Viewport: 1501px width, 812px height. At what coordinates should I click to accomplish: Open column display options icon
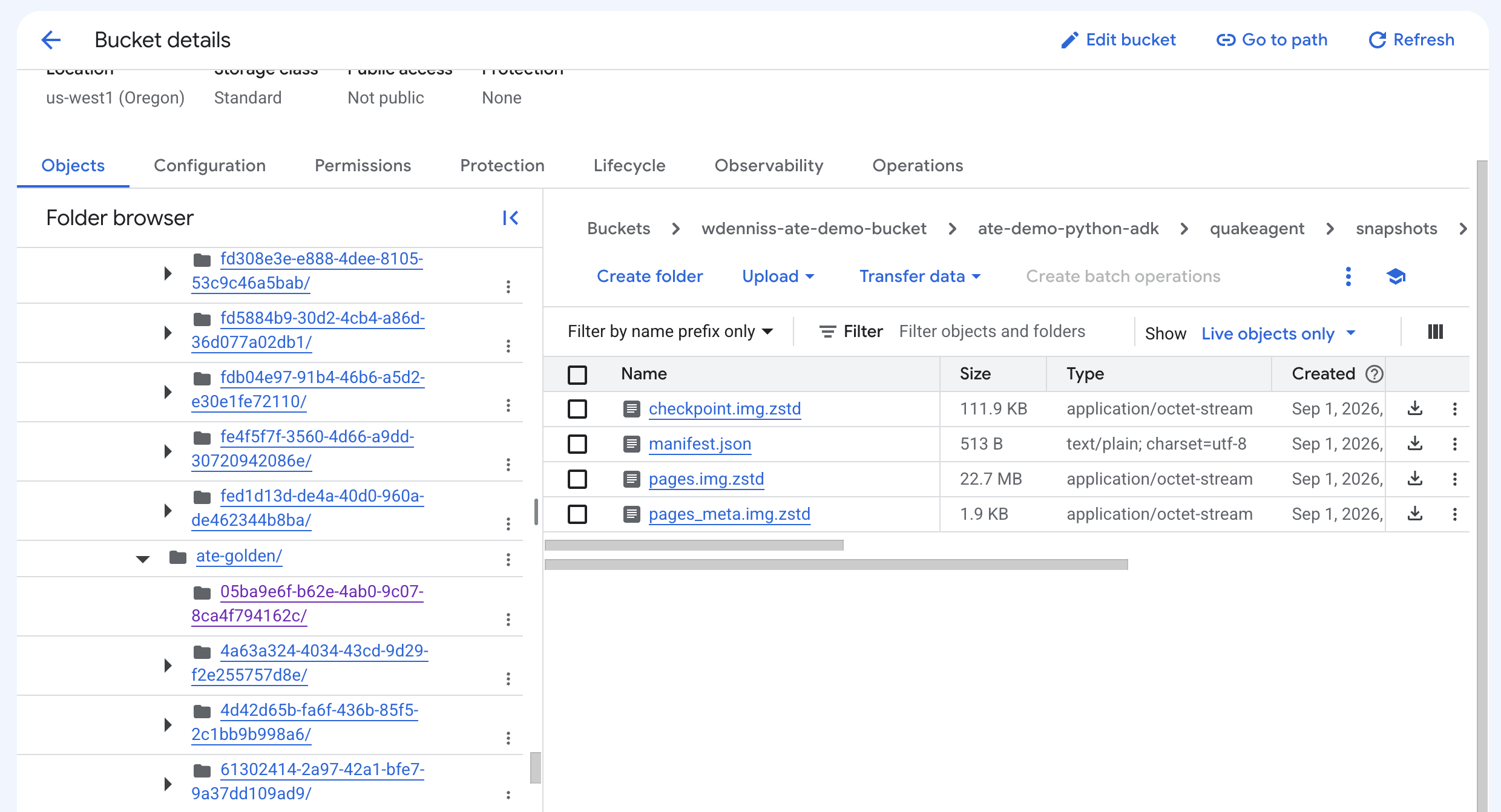tap(1436, 332)
